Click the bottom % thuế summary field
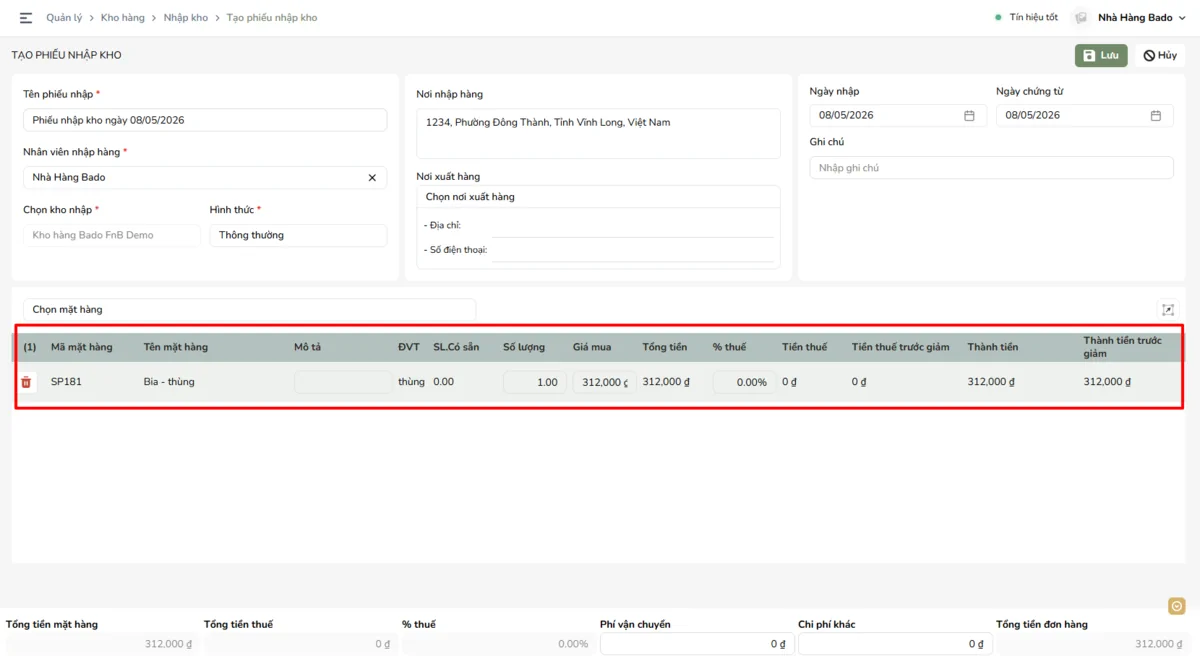 pos(498,644)
